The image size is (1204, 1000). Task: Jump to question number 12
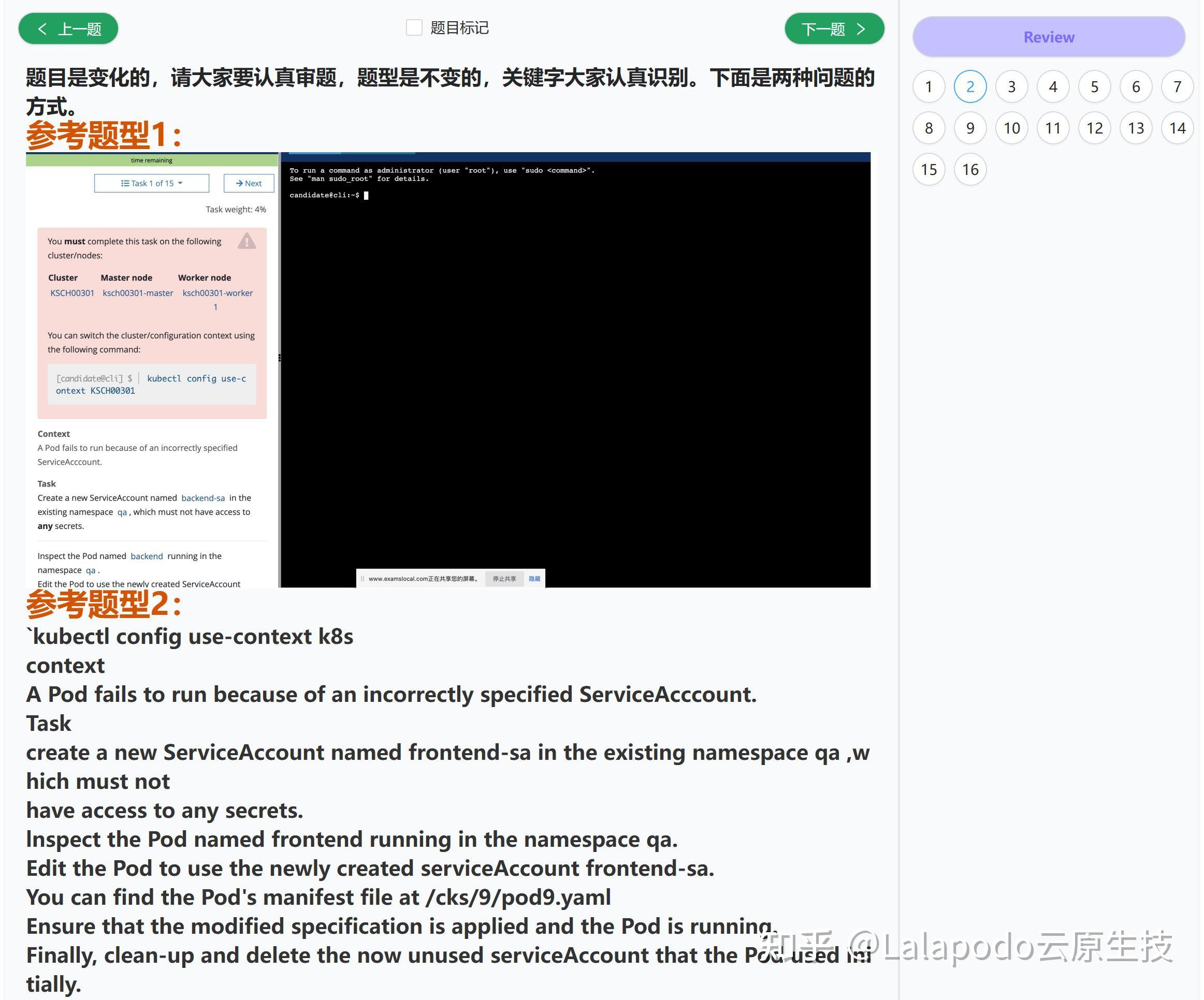tap(1094, 128)
